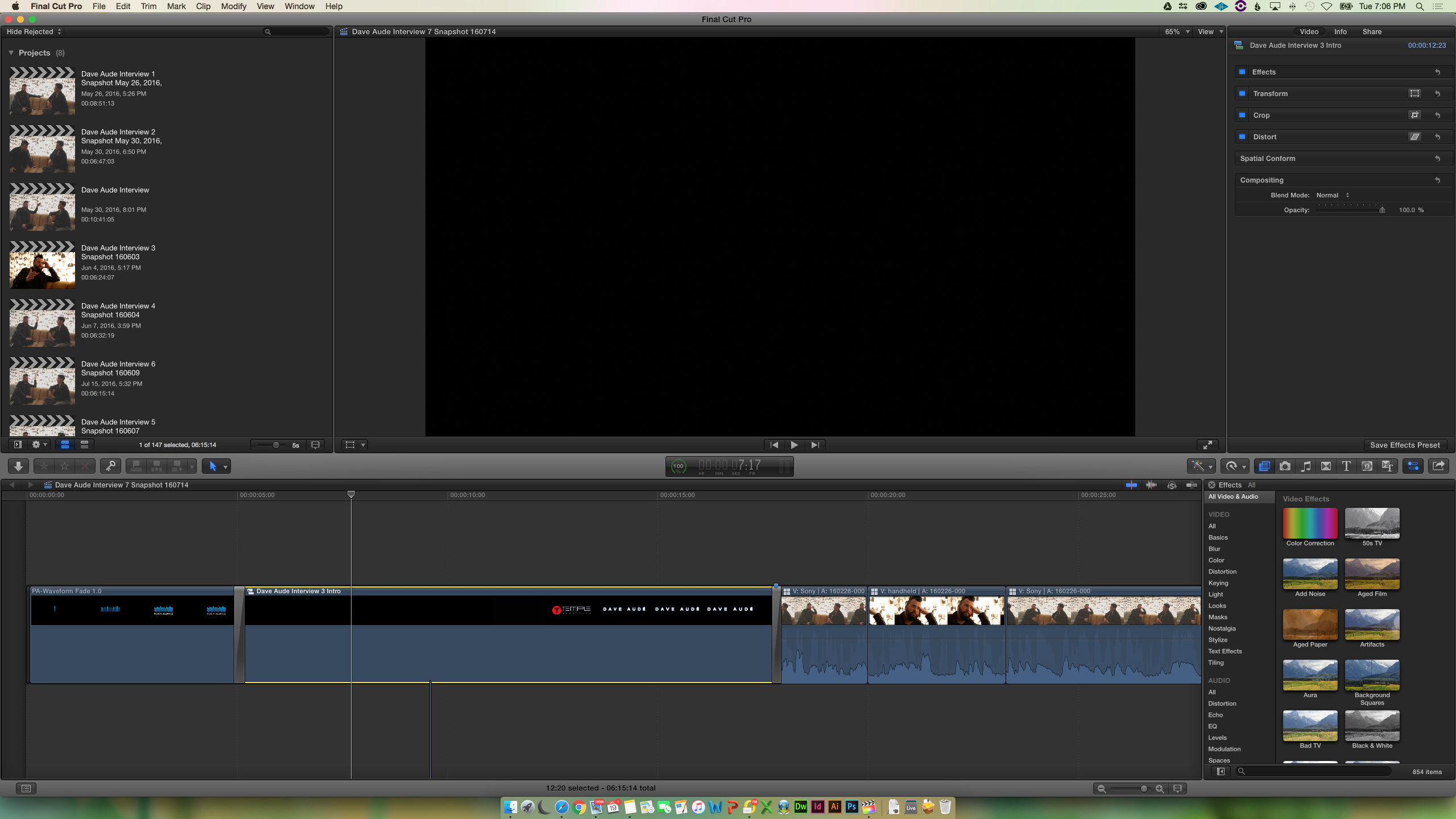Open the Titles browser T icon
Screen dimensions: 1456x819
[x=1346, y=466]
